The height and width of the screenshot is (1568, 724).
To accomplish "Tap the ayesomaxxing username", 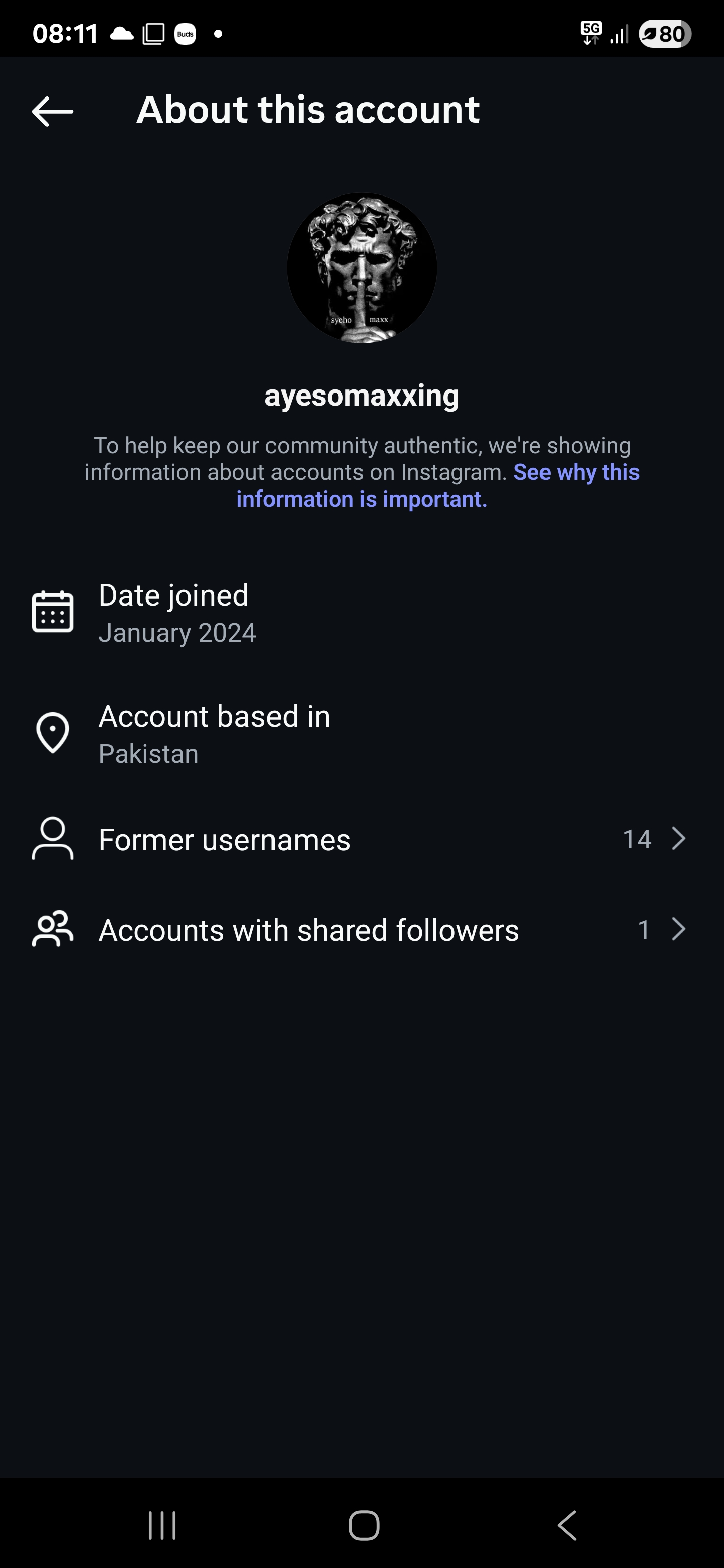I will pos(361,396).
